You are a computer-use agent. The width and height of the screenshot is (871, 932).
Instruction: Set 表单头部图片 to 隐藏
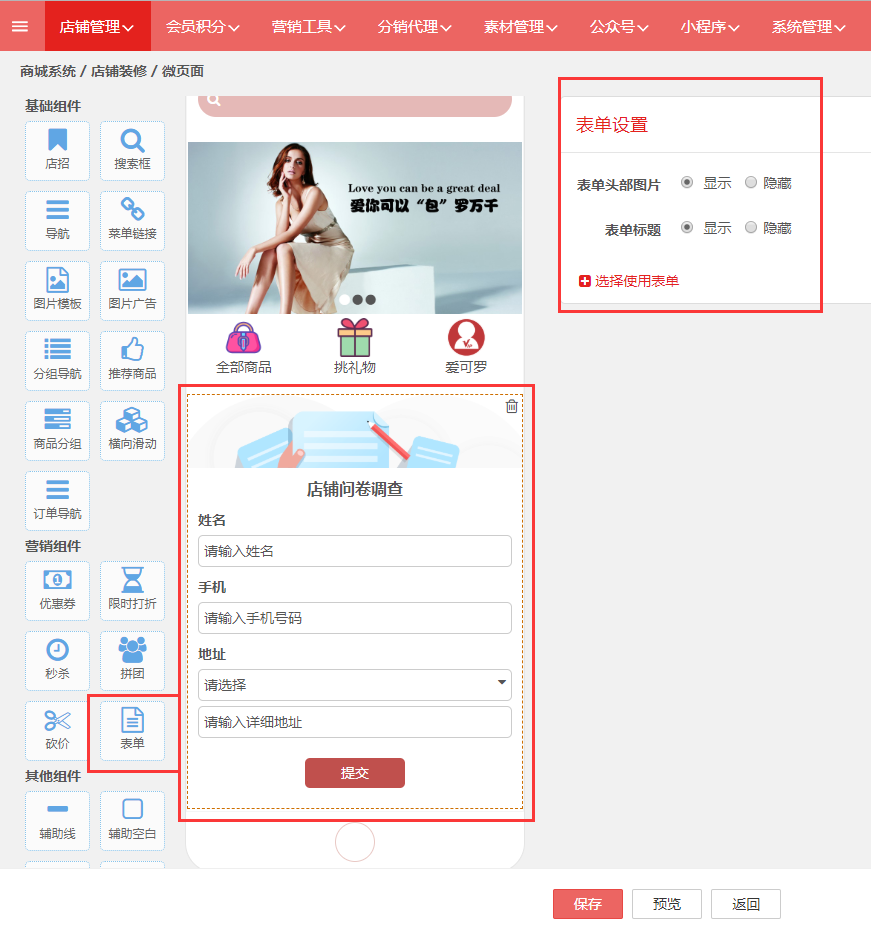(x=751, y=183)
